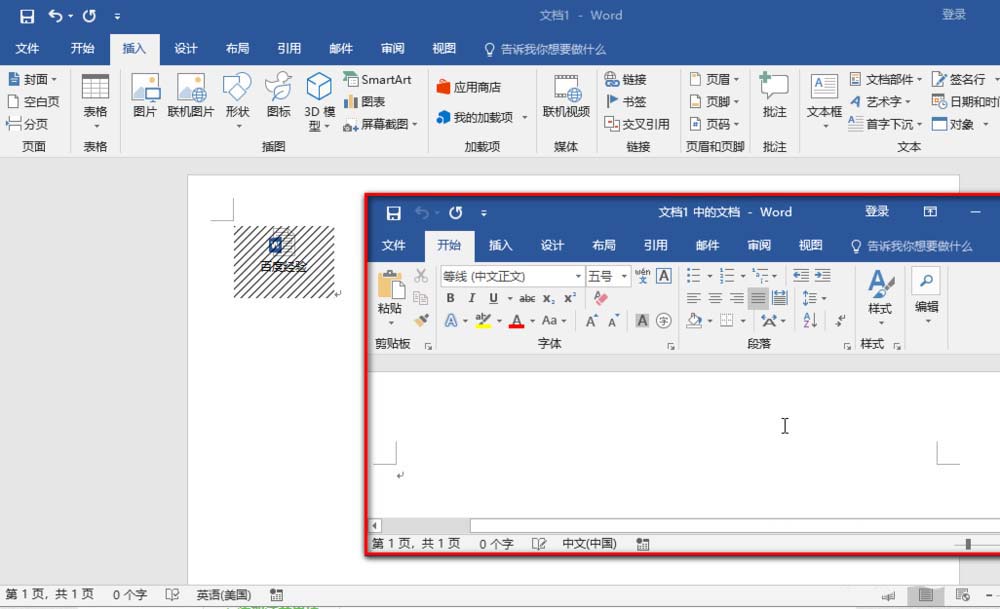Click the red font color button

coord(516,321)
